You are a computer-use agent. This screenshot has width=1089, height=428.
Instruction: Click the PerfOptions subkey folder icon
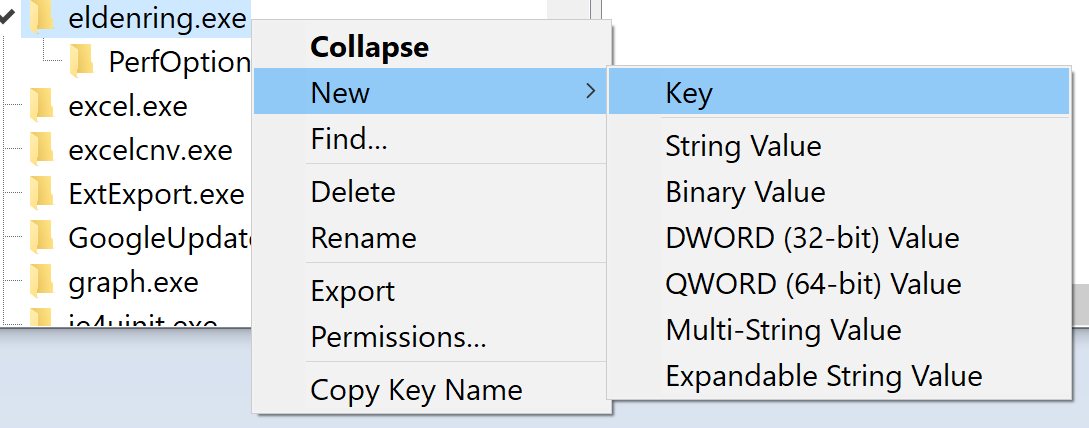click(81, 62)
